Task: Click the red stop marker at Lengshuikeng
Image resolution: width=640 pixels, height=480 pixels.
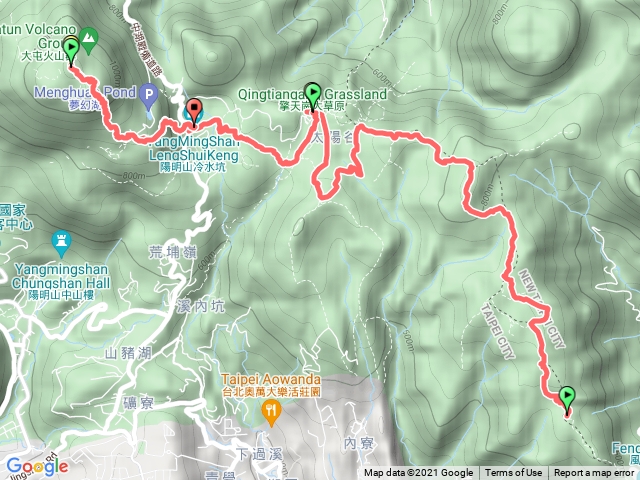Action: coord(194,110)
